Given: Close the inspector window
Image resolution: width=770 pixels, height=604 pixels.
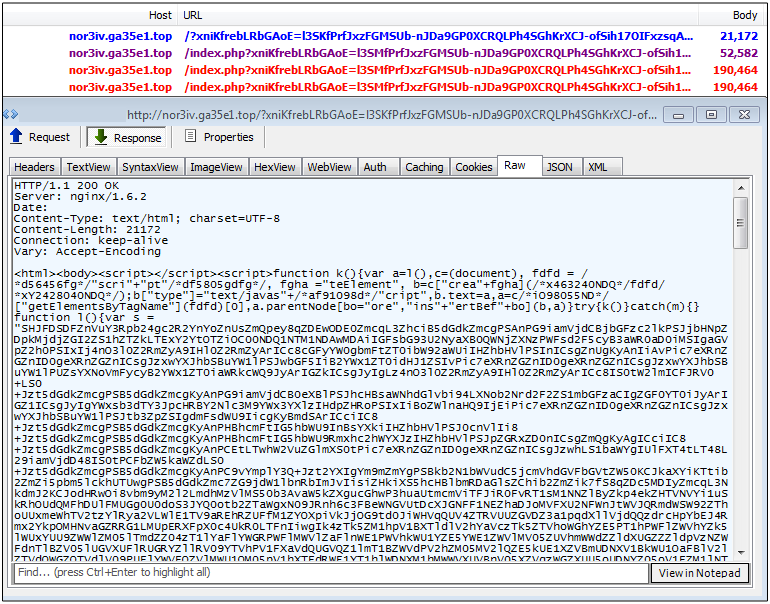Looking at the screenshot, I should [744, 115].
